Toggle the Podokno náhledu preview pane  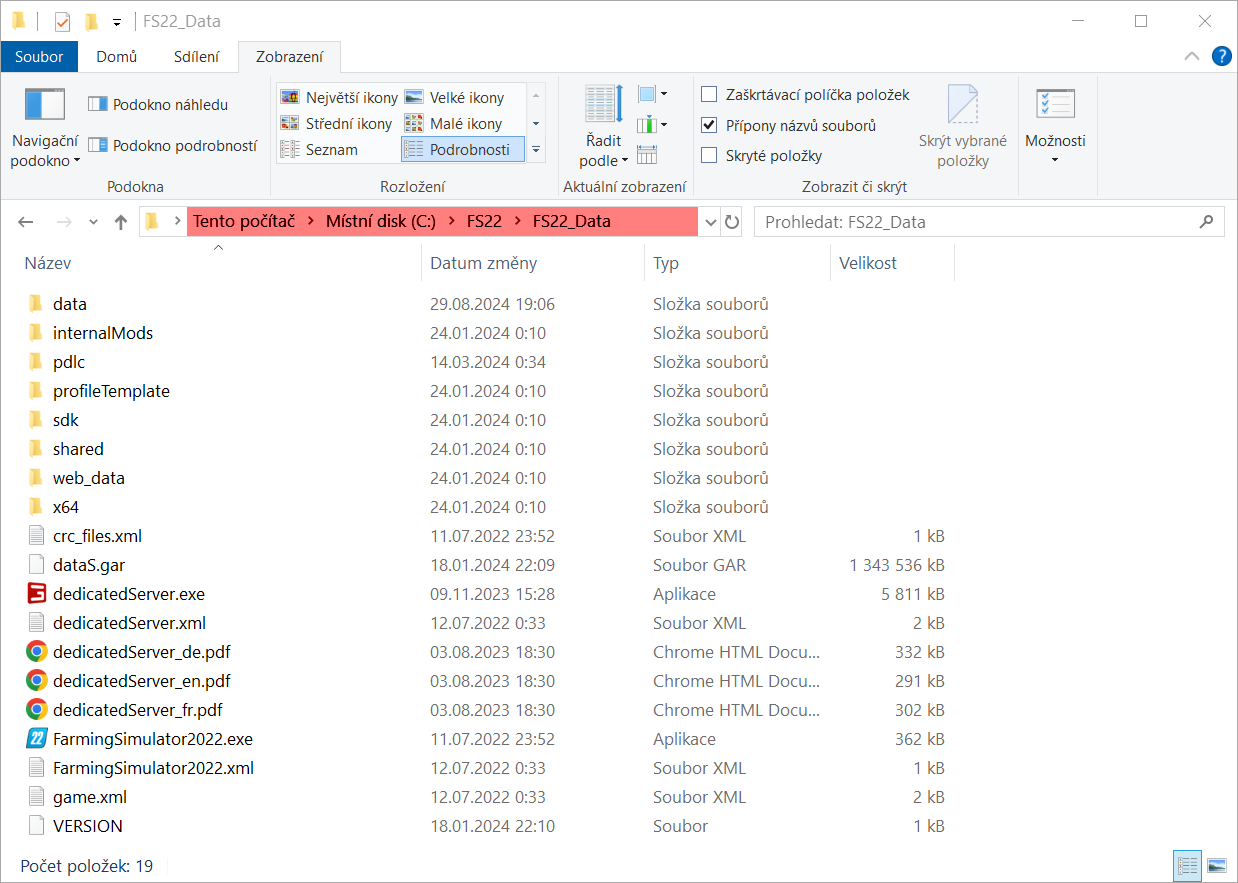[158, 104]
